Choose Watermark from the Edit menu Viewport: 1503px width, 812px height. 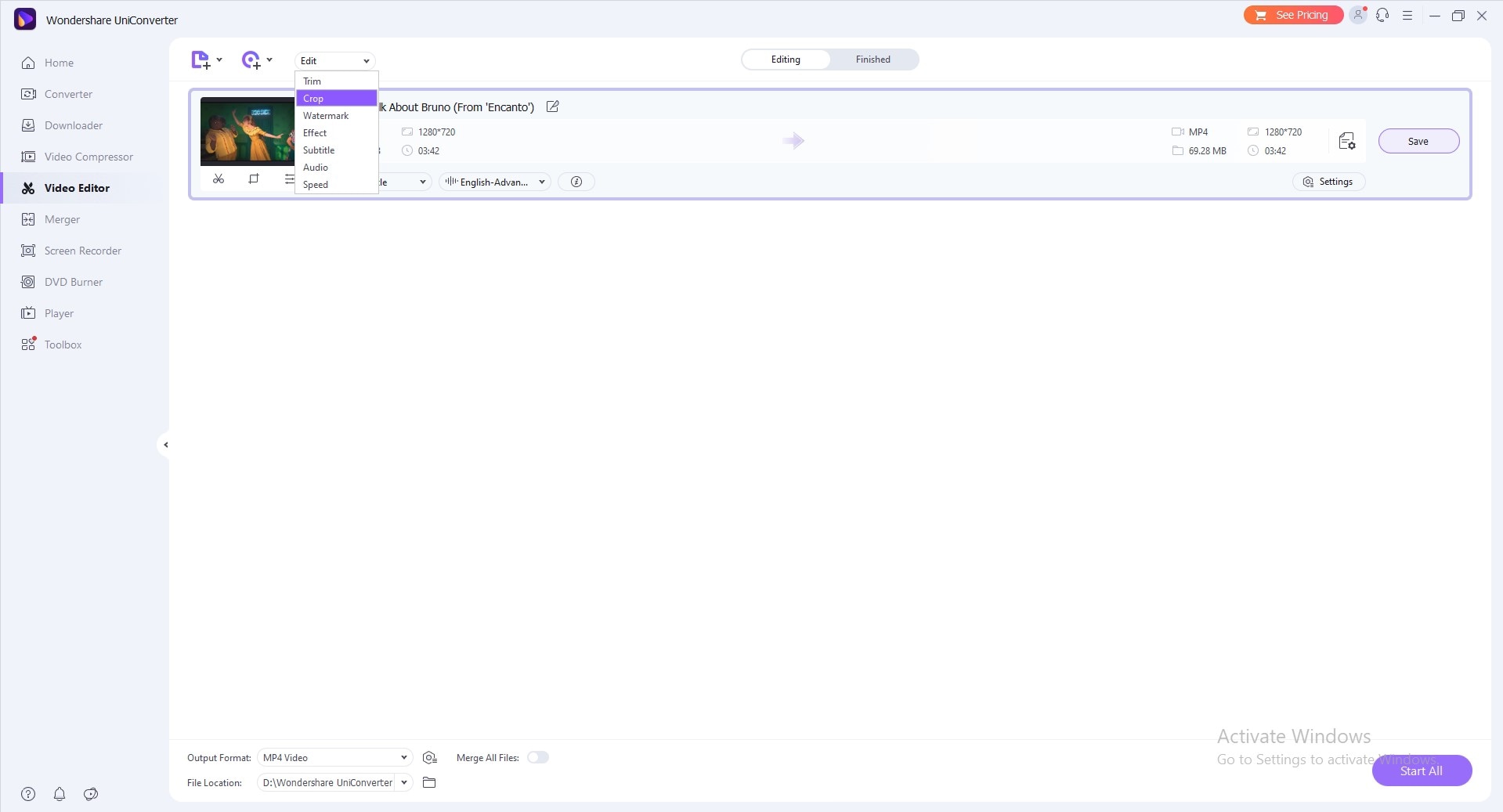tap(337, 115)
